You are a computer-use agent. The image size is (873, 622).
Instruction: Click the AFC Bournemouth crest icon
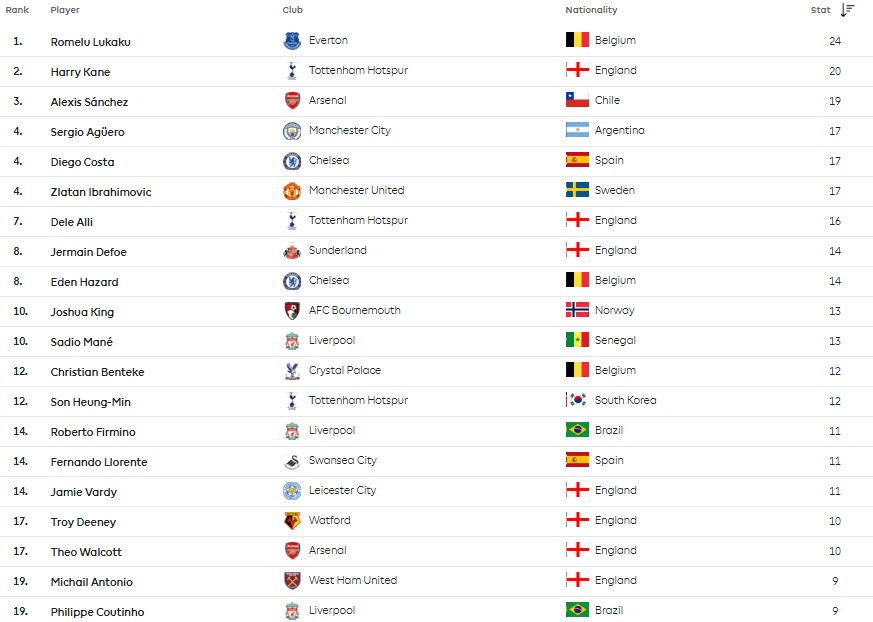click(x=292, y=311)
